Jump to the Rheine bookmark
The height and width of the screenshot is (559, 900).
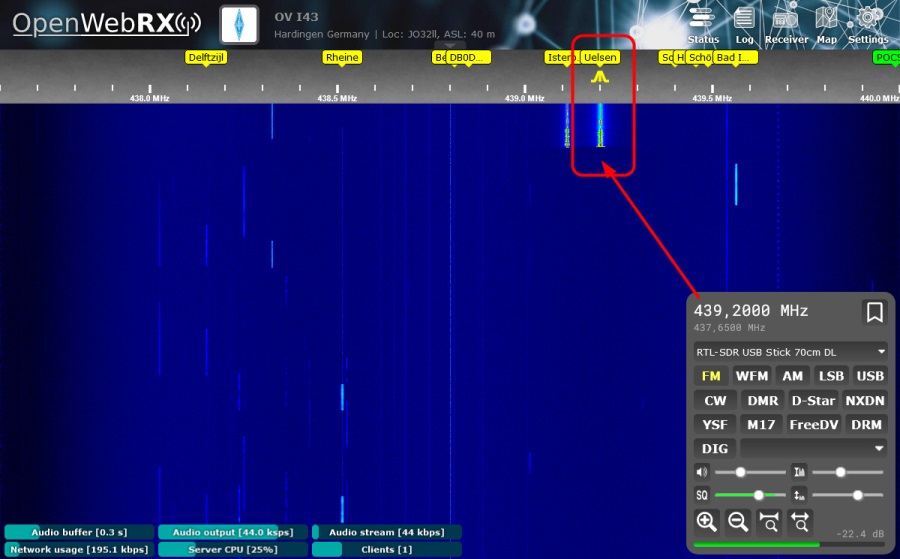pos(342,58)
